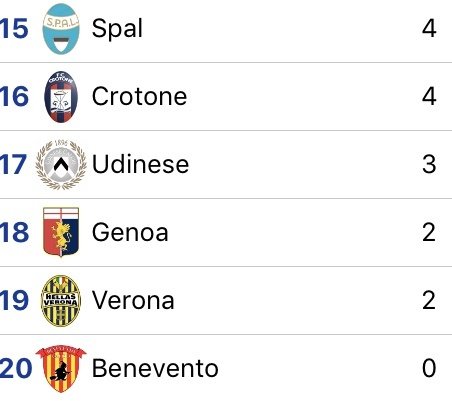Open the Crotone team name
Screen dimensions: 452x401
click(x=139, y=97)
